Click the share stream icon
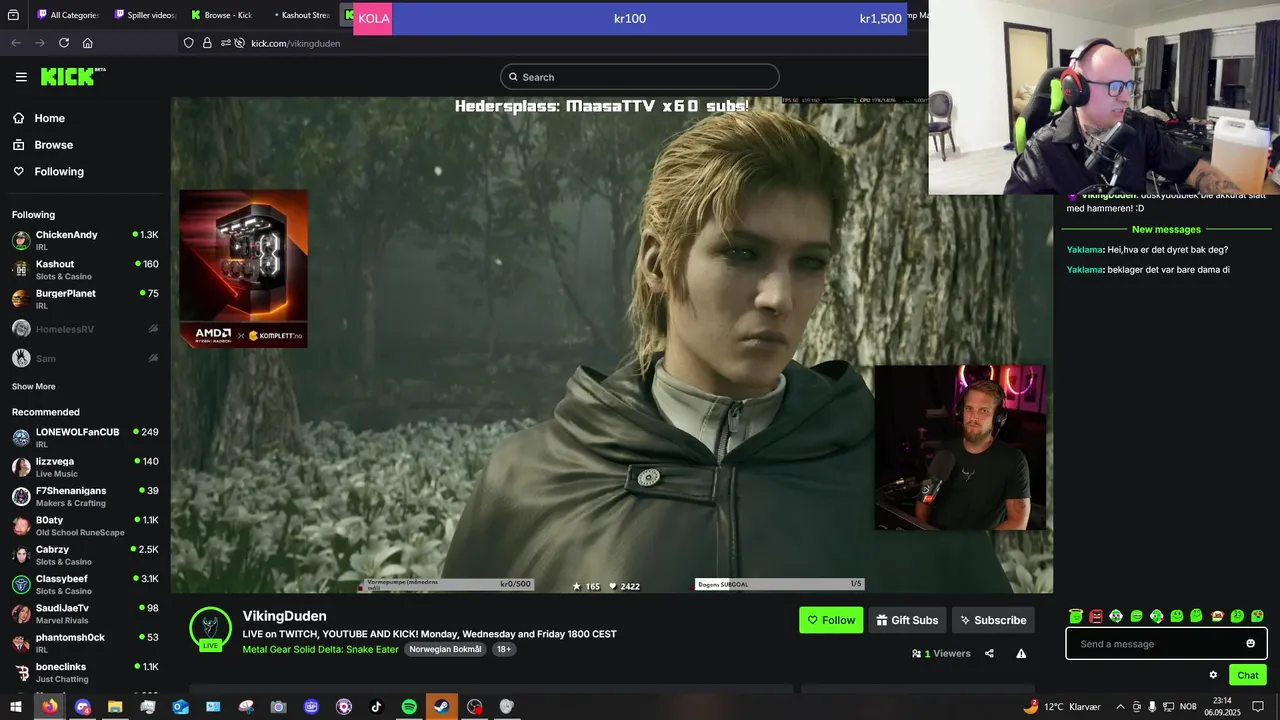 click(989, 653)
